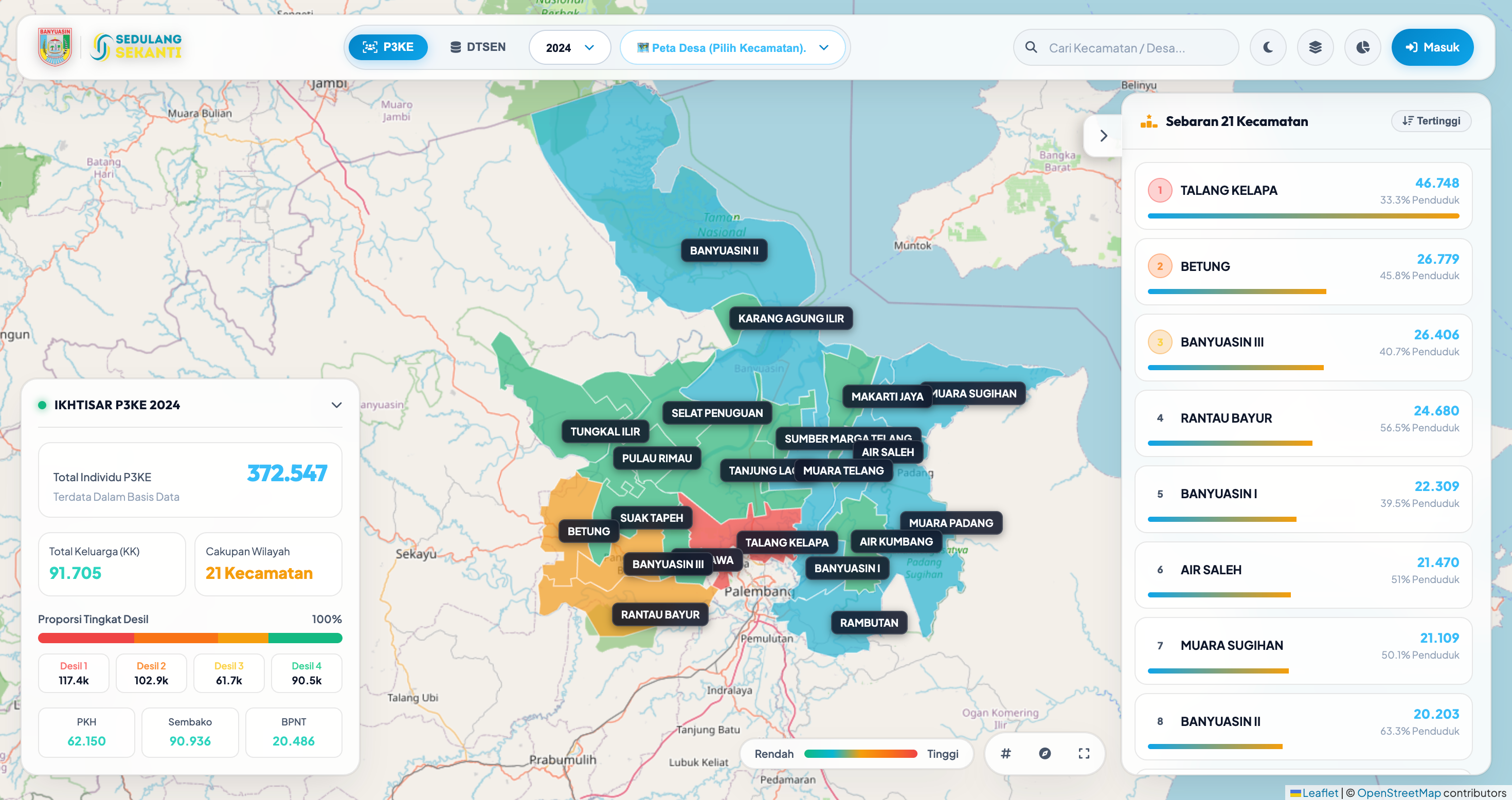Click the BPNT 20.486 card
Viewport: 1512px width, 800px height.
(x=294, y=733)
